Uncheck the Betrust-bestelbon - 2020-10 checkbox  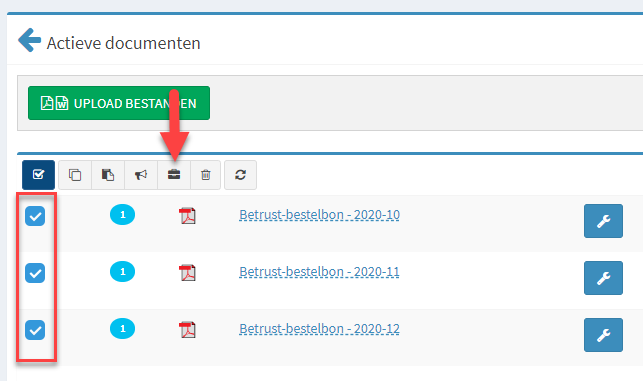pos(35,216)
